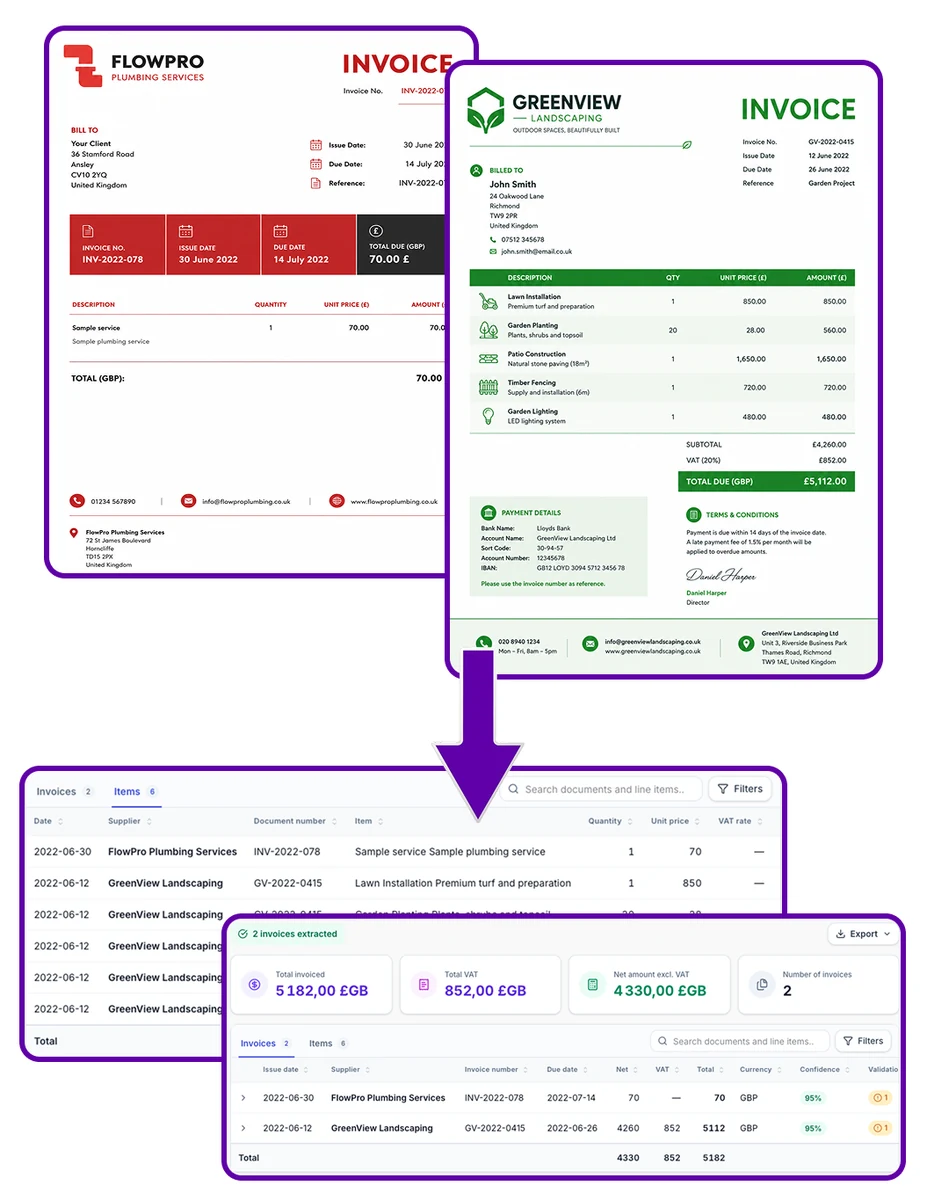927x1200 pixels.
Task: Click the lawn mower icon for Lawn Installation
Action: click(489, 301)
